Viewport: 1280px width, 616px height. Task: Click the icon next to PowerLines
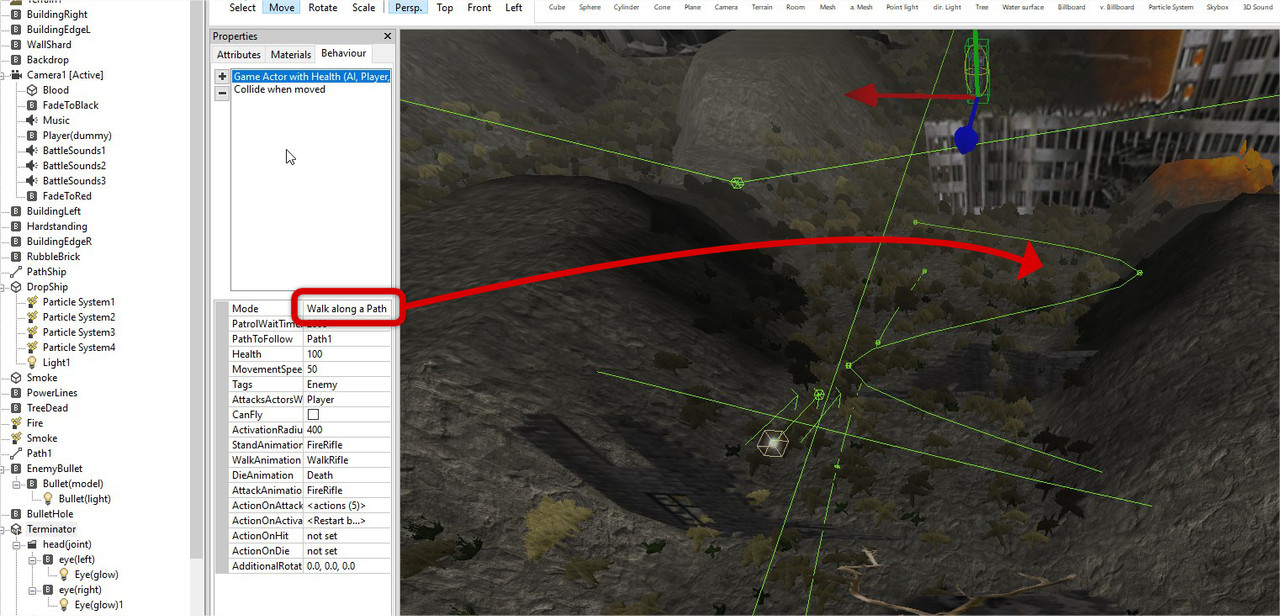coord(16,393)
